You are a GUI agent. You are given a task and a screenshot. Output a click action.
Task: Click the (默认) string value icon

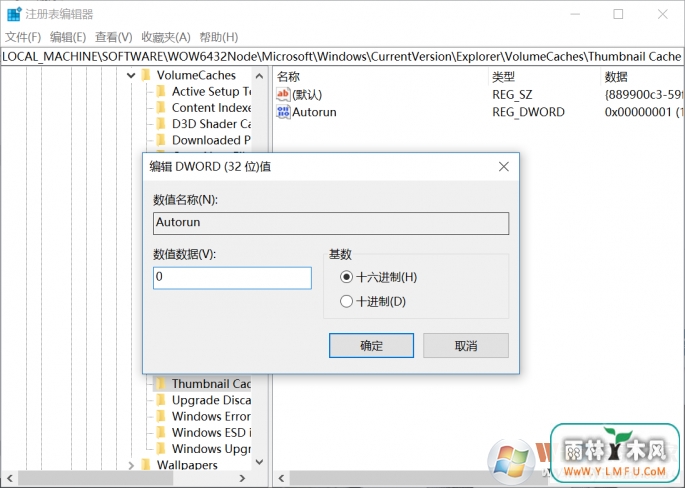coord(283,94)
